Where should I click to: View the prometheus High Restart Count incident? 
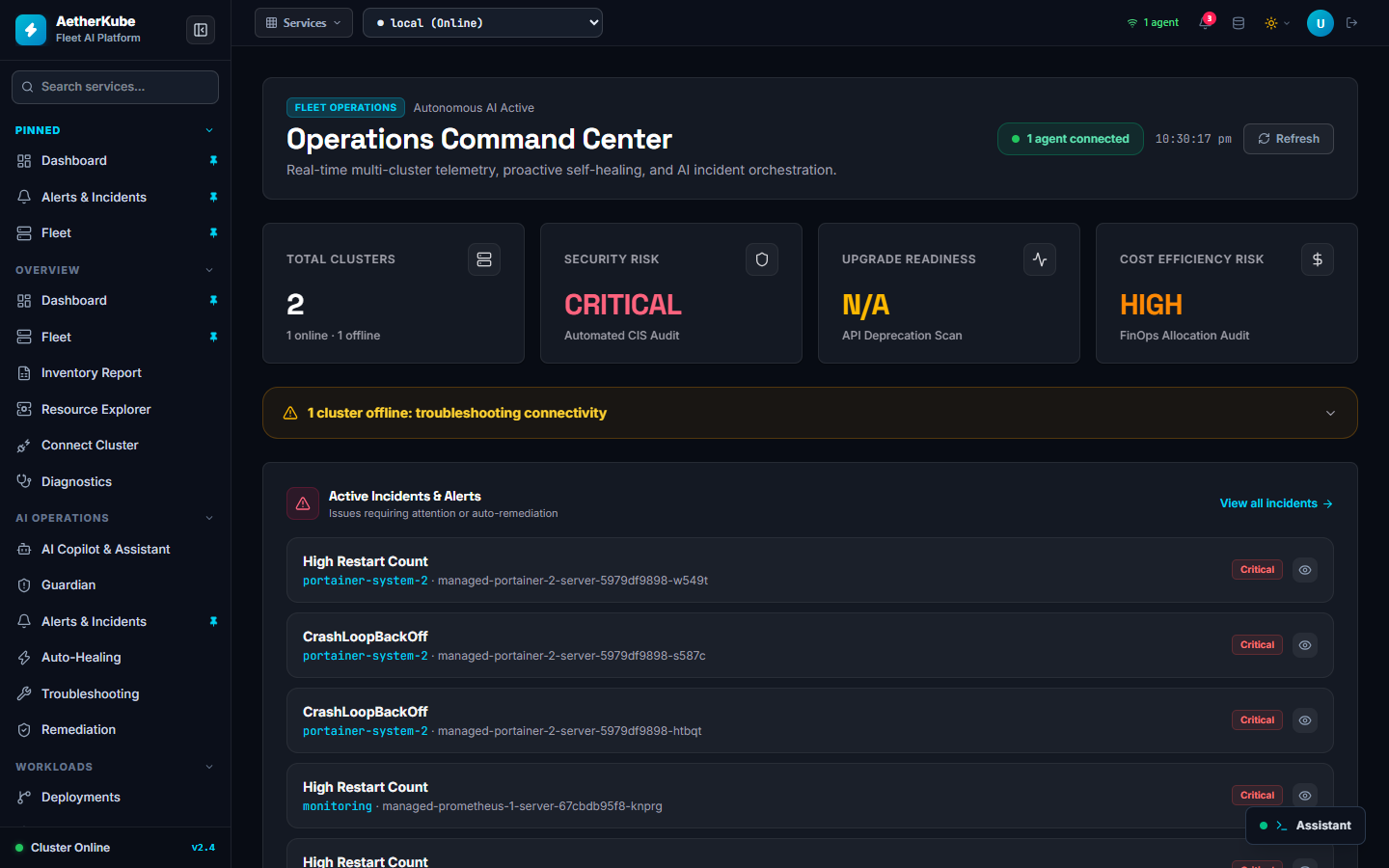pyautogui.click(x=1305, y=796)
